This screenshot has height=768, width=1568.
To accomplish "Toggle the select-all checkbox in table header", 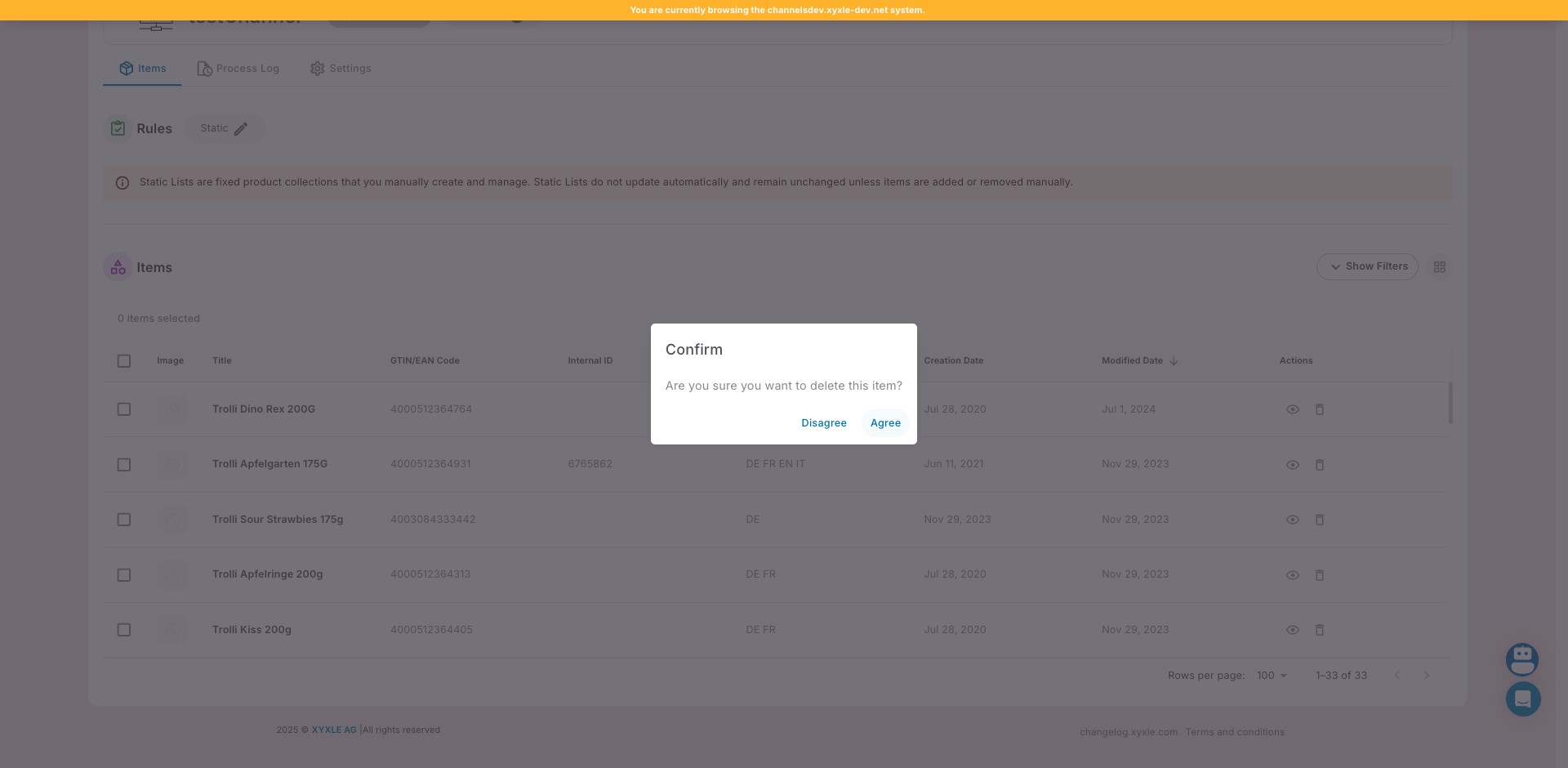I will 124,361.
